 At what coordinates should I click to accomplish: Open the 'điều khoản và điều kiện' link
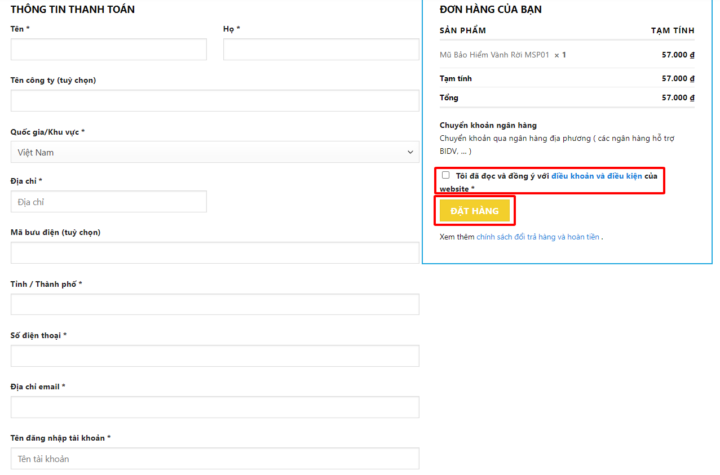596,175
